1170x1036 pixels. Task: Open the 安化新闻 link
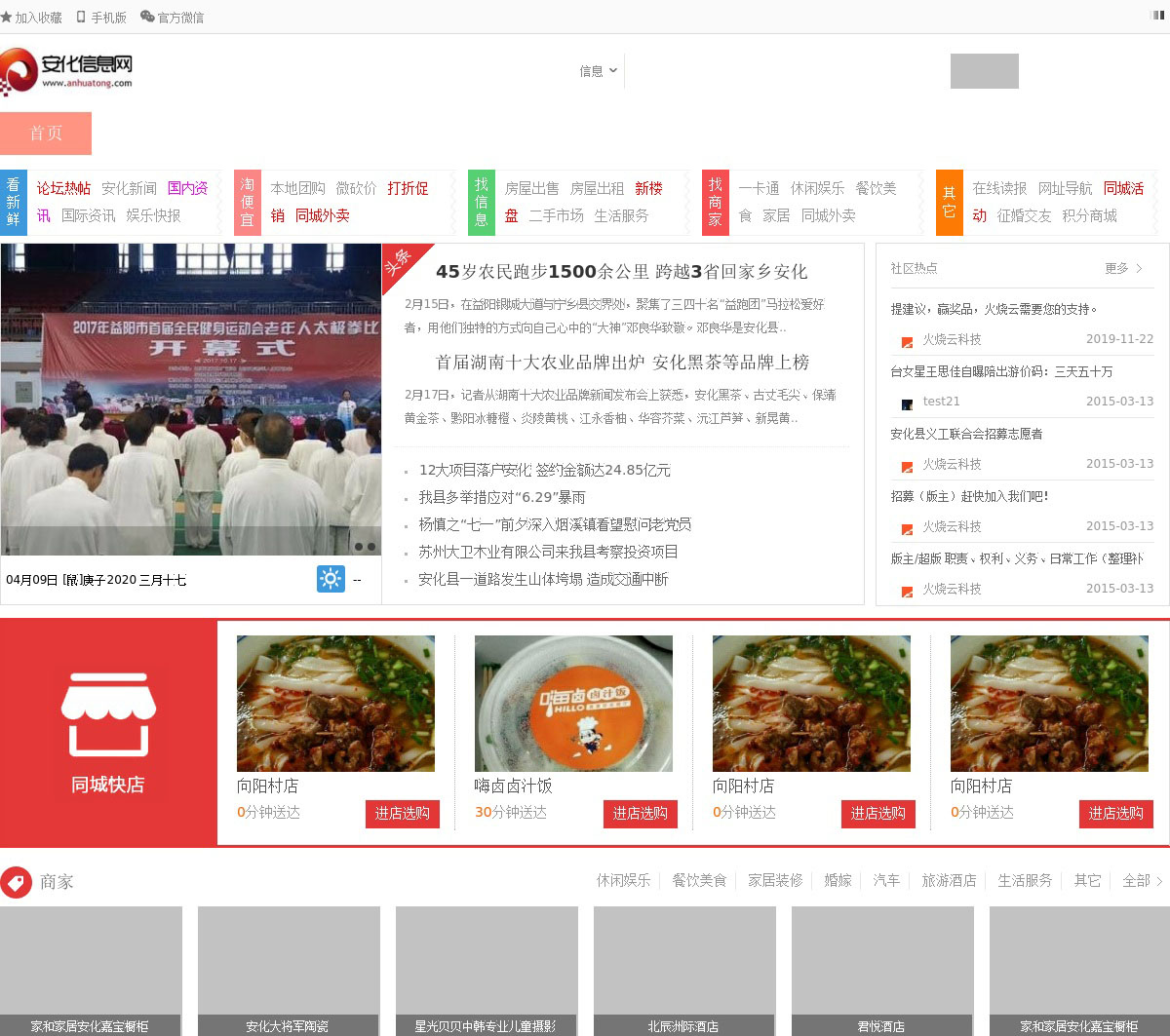pos(129,188)
